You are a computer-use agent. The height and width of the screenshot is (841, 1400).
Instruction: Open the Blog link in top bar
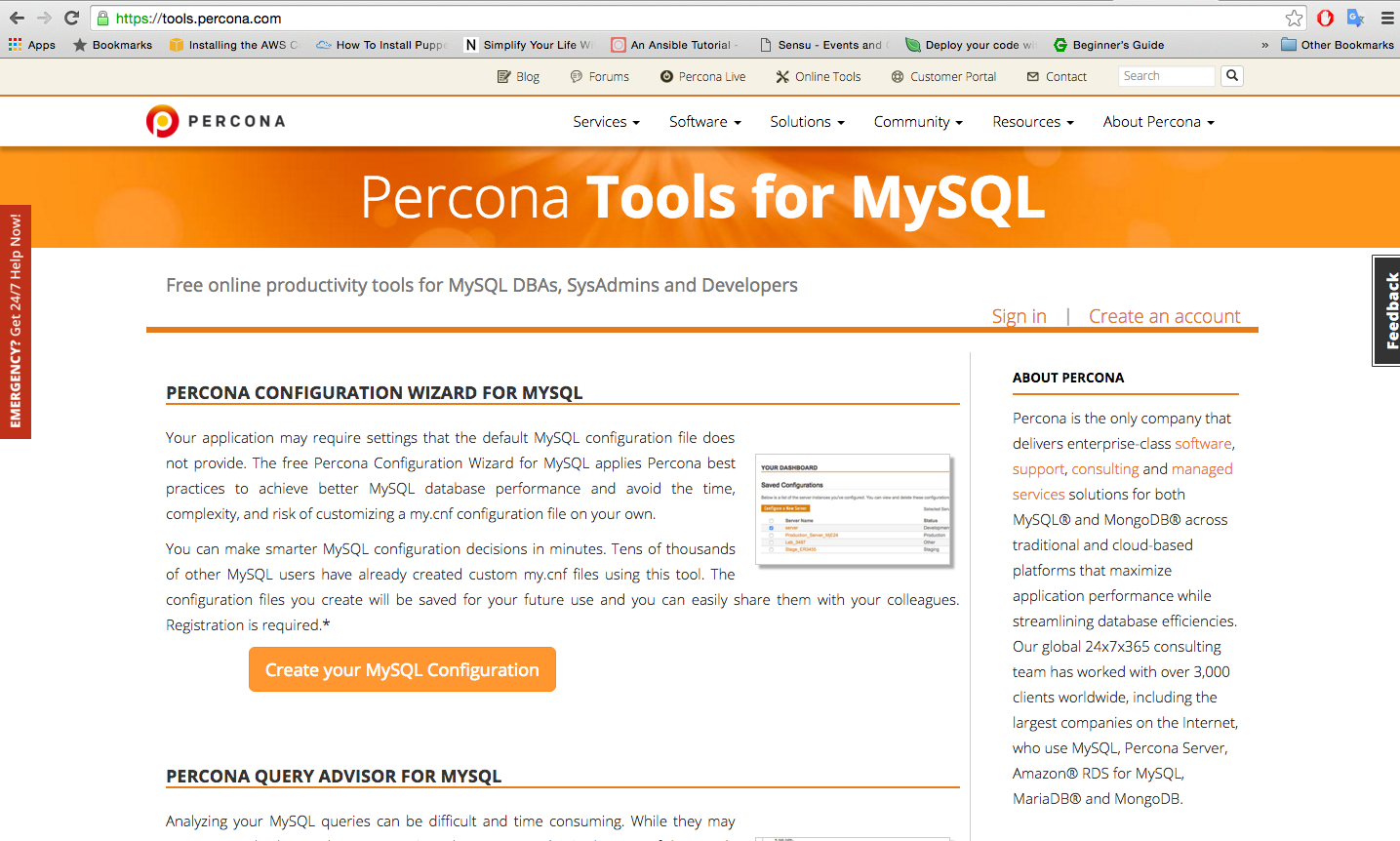point(518,76)
